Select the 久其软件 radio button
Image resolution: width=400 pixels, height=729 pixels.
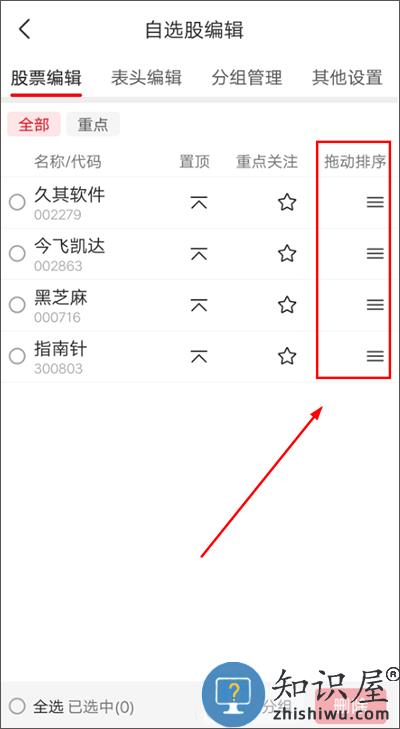[17, 202]
